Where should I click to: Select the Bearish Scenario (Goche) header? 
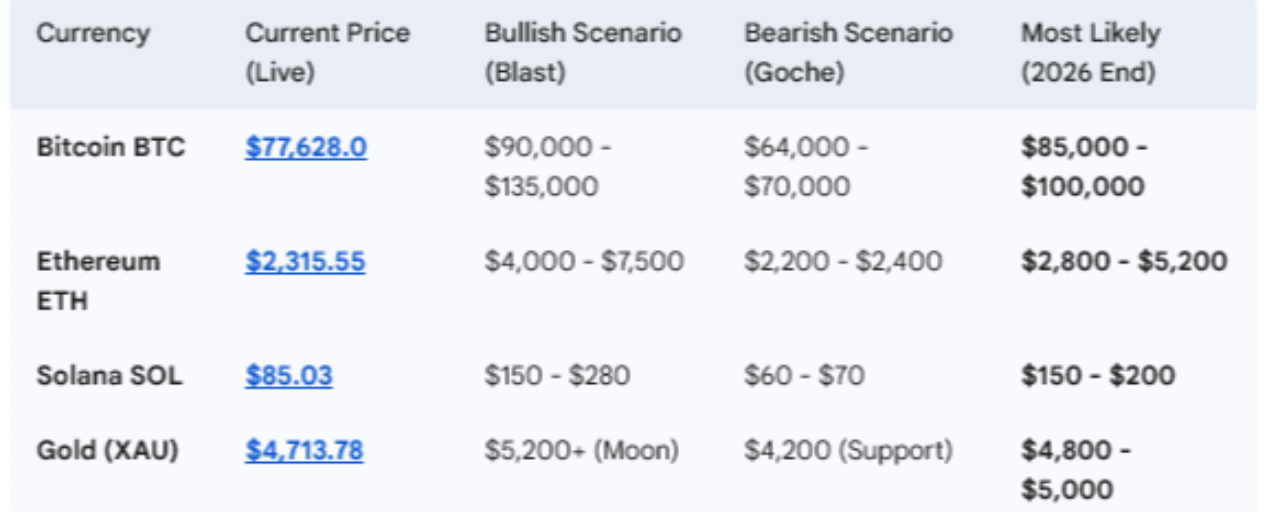click(x=848, y=52)
